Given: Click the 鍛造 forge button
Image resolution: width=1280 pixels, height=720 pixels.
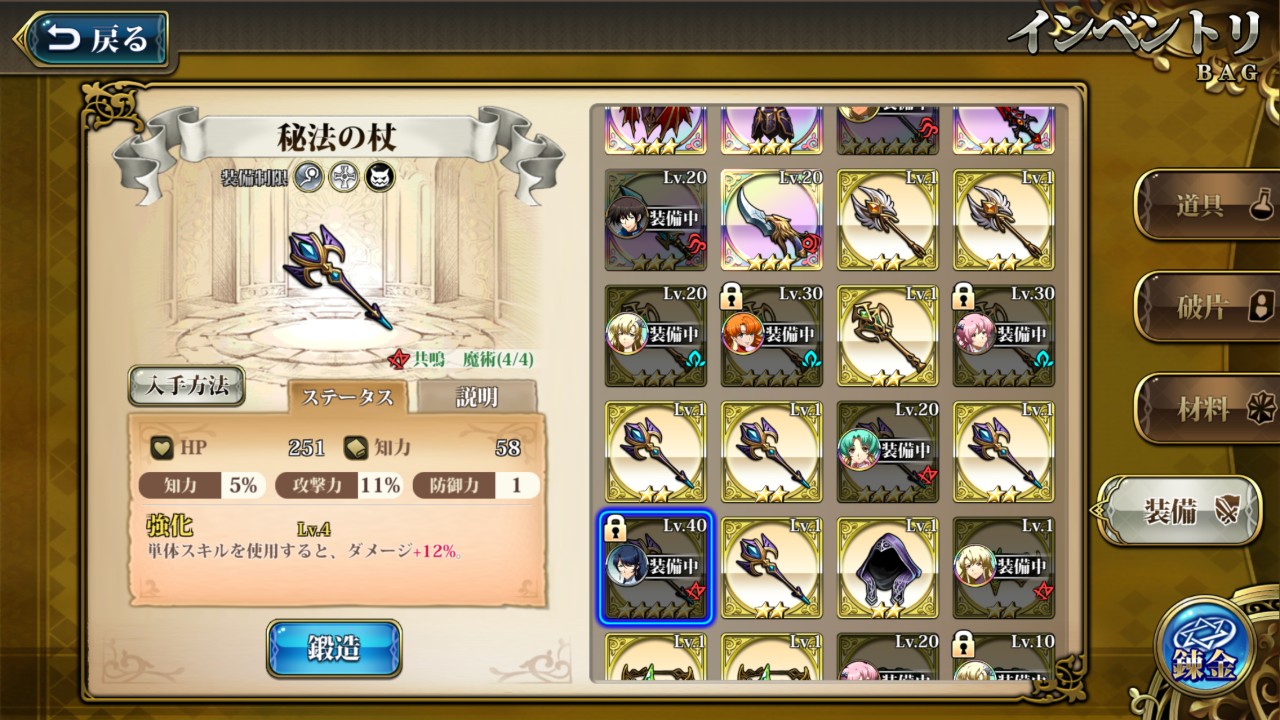Looking at the screenshot, I should click(334, 648).
